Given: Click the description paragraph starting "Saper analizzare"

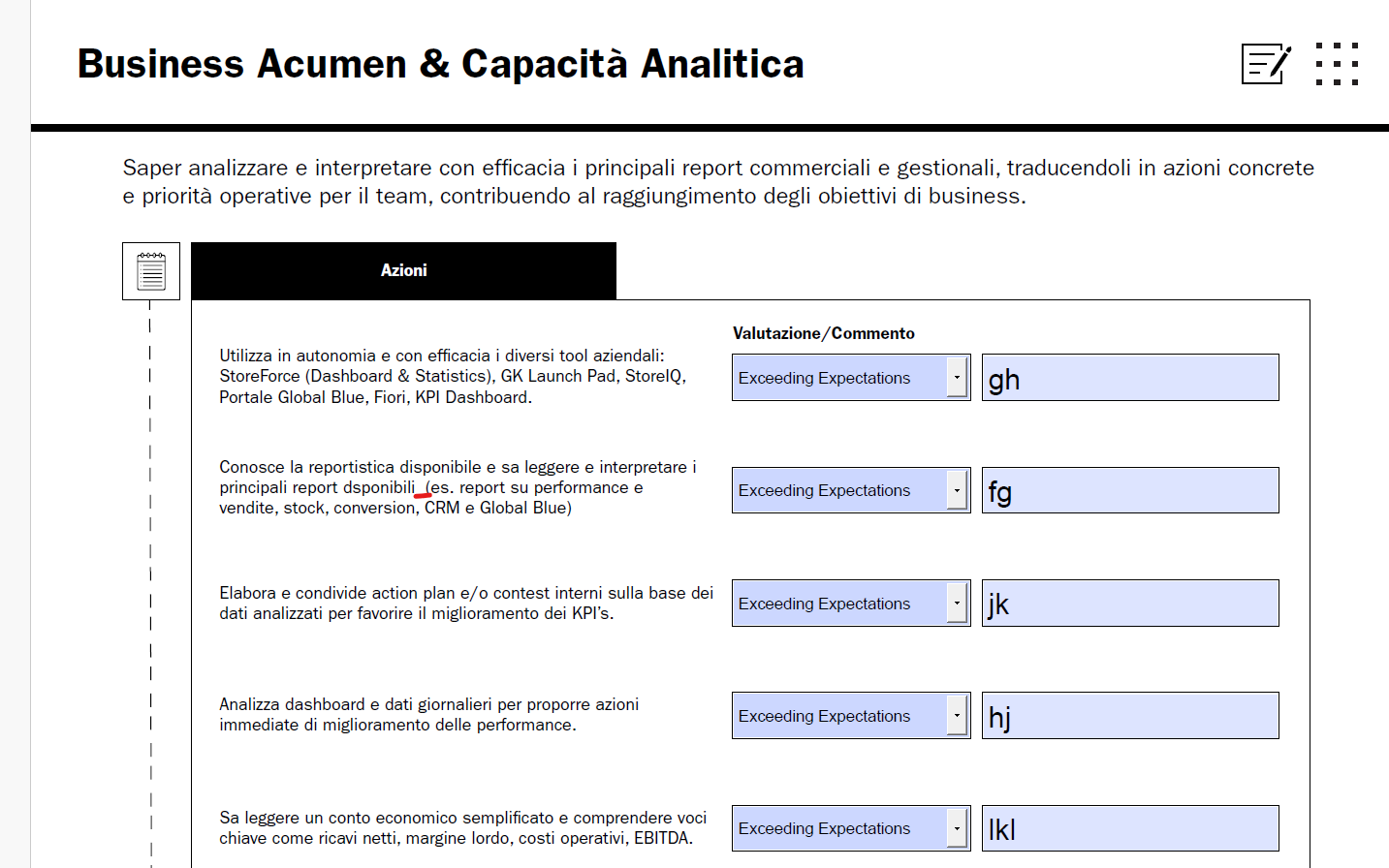Looking at the screenshot, I should 717,182.
